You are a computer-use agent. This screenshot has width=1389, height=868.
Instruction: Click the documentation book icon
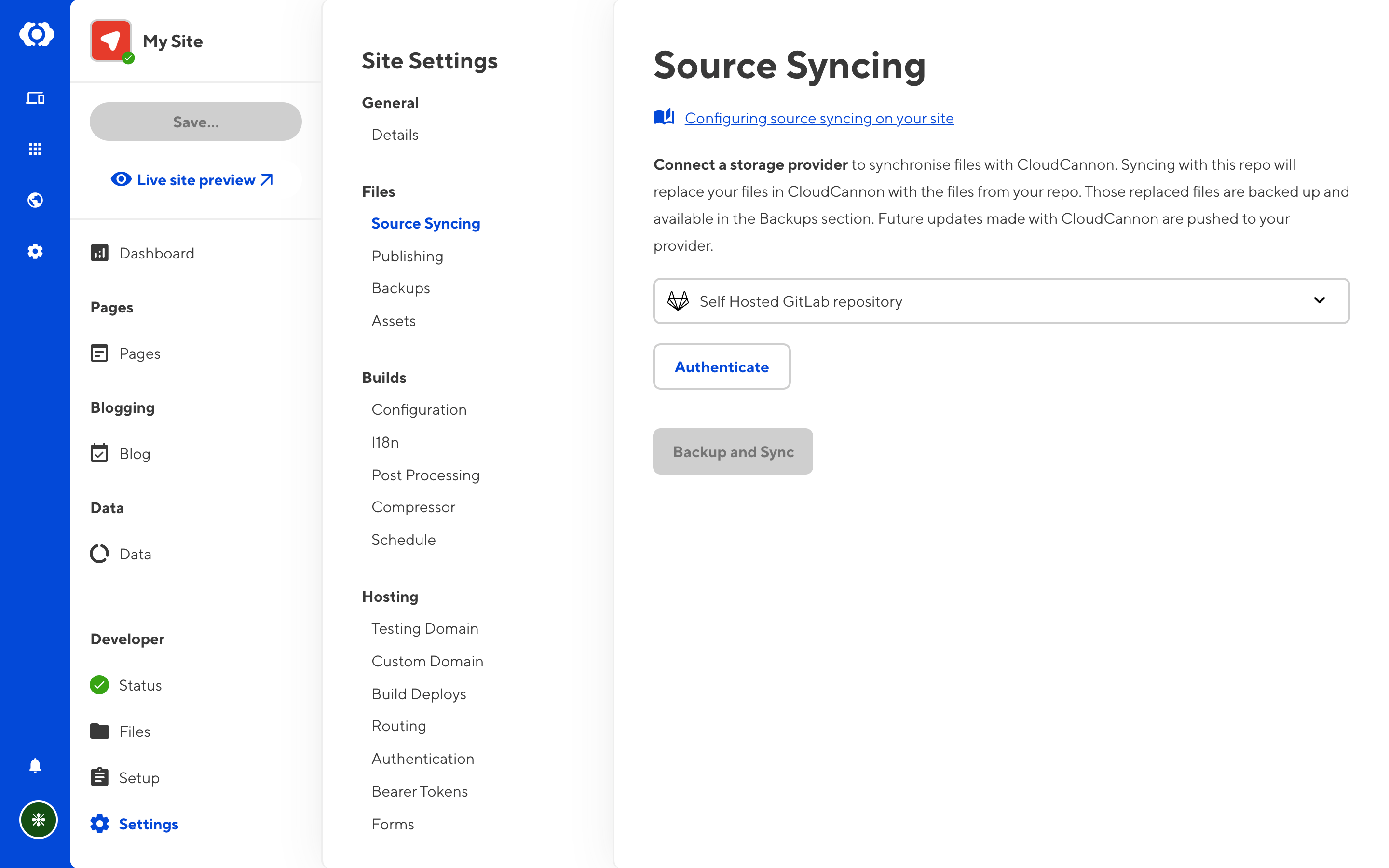pyautogui.click(x=664, y=118)
